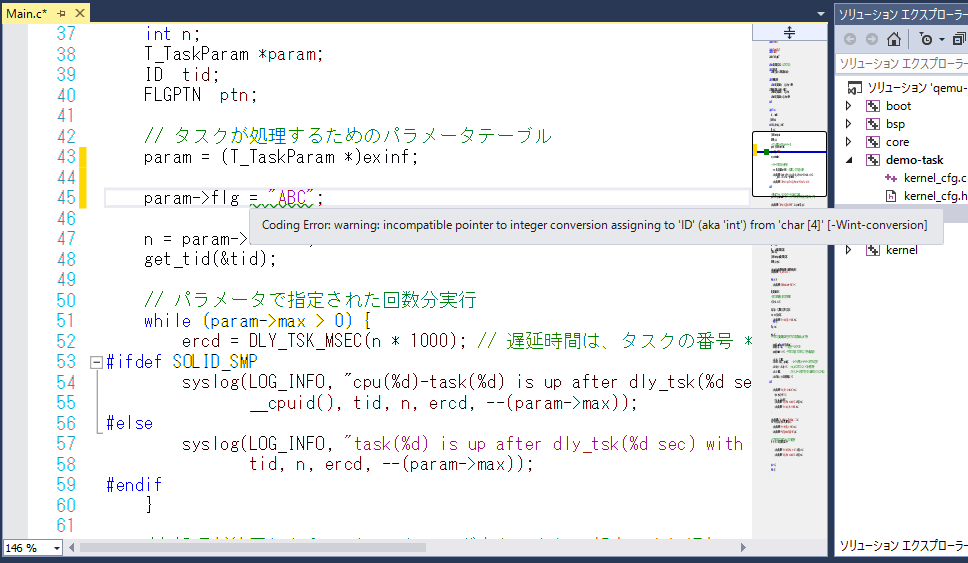Click the Solution Explorer bottom panel tab
The height and width of the screenshot is (563, 968).
(900, 546)
